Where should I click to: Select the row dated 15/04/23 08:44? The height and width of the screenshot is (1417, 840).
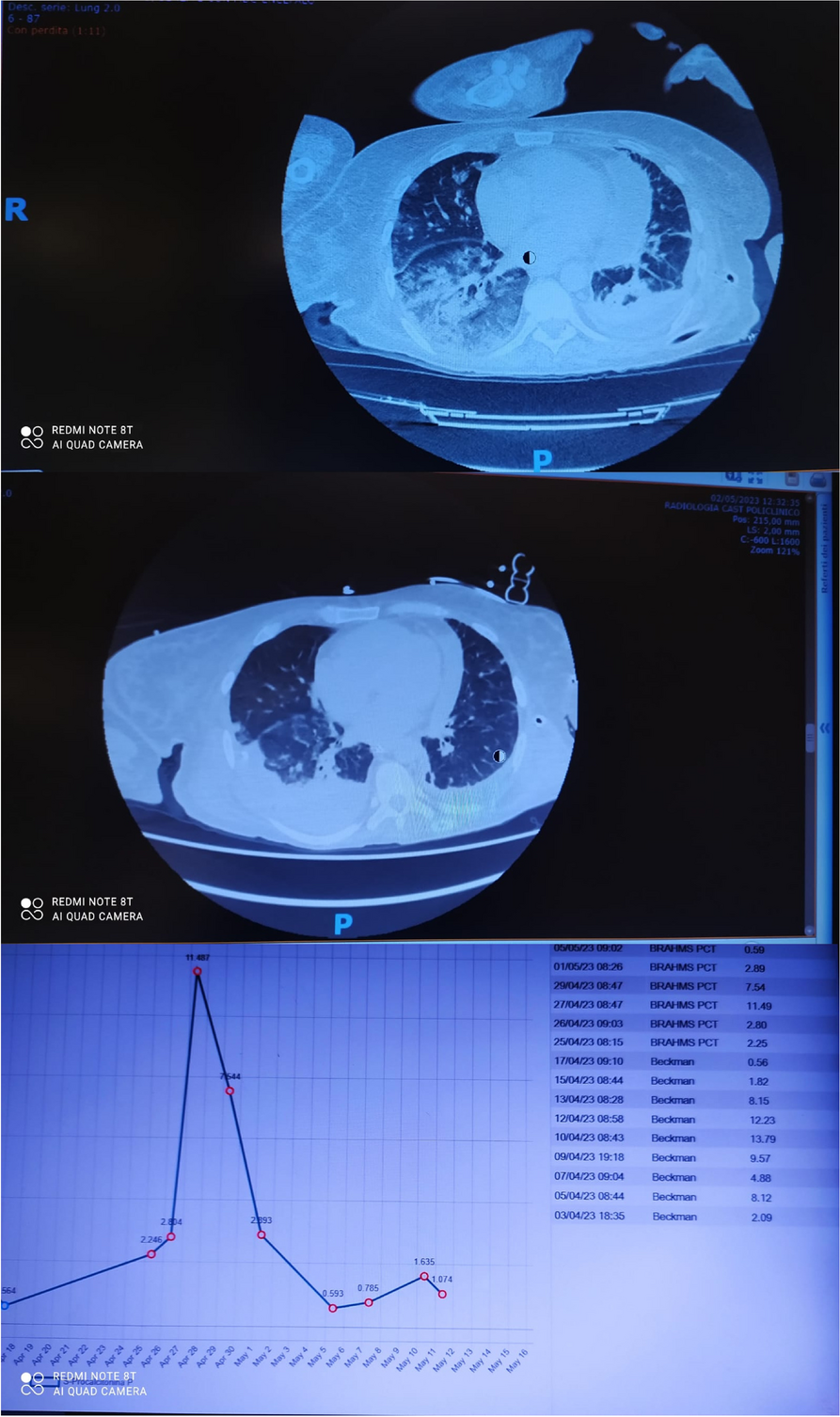click(693, 1081)
